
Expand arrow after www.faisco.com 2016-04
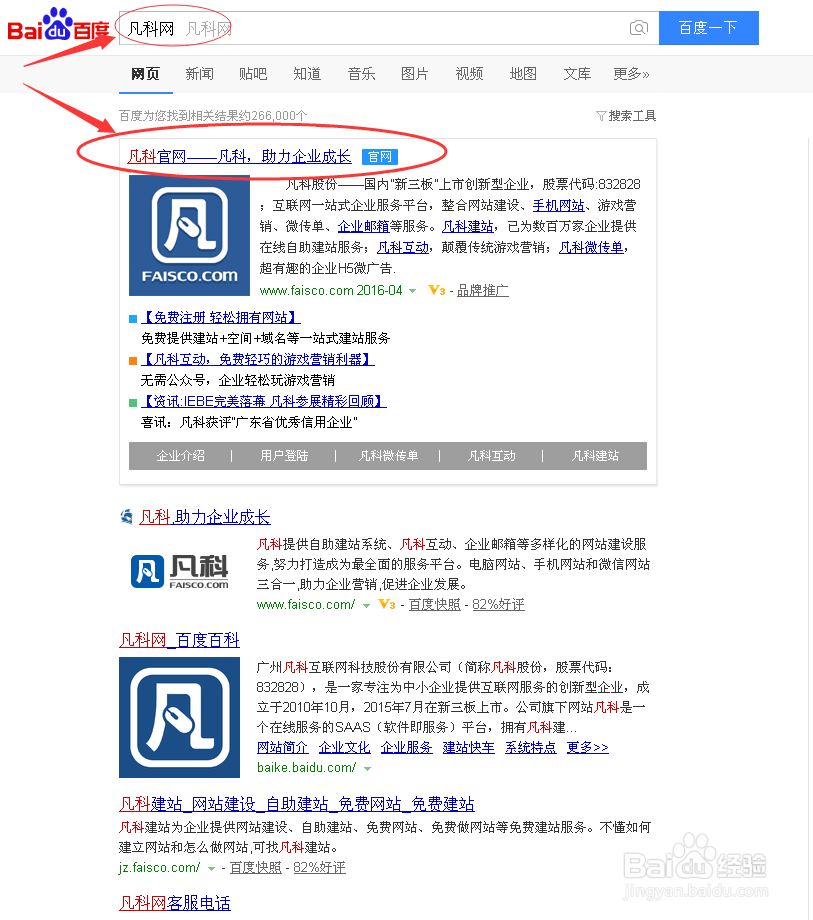pos(413,291)
